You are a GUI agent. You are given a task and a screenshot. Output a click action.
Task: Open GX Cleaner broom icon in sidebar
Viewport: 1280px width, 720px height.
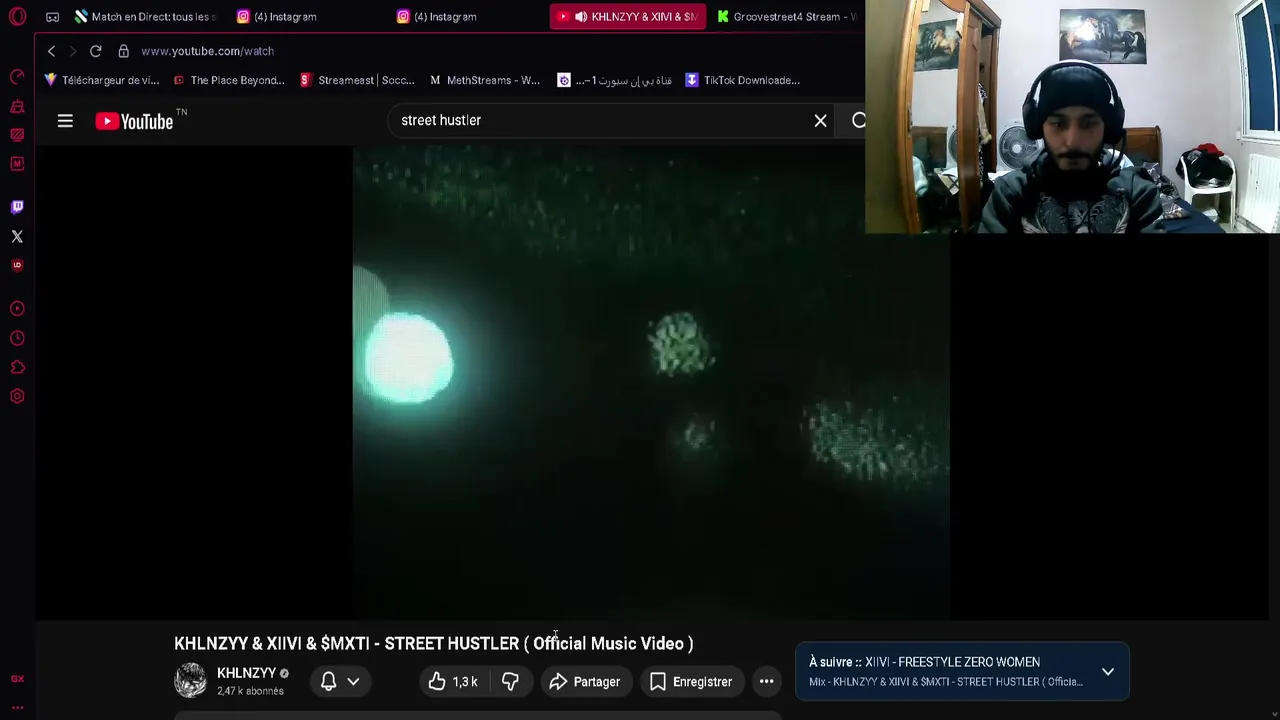tap(17, 106)
